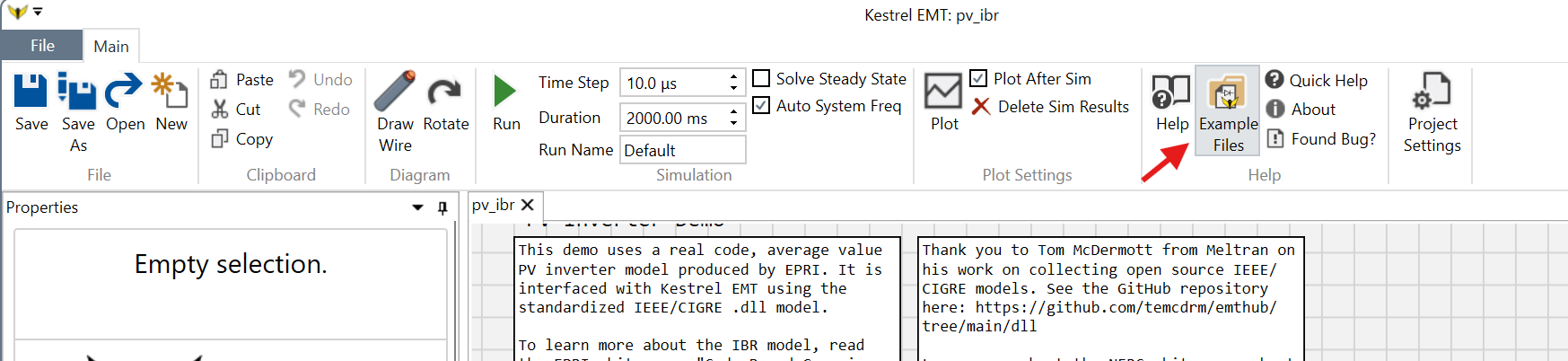Click the Properties panel title
The width and height of the screenshot is (1568, 361).
(x=42, y=207)
